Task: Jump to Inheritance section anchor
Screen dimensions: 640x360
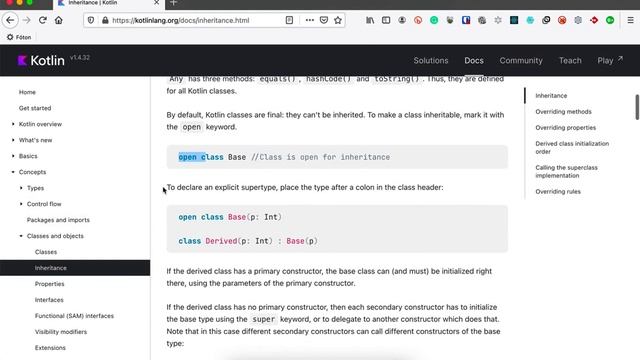Action: pyautogui.click(x=551, y=96)
